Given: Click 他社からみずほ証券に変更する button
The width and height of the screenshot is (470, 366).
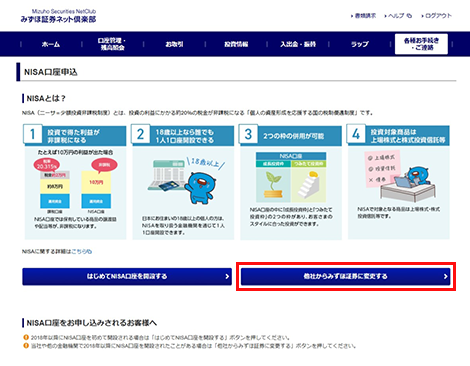Looking at the screenshot, I should point(346,276).
